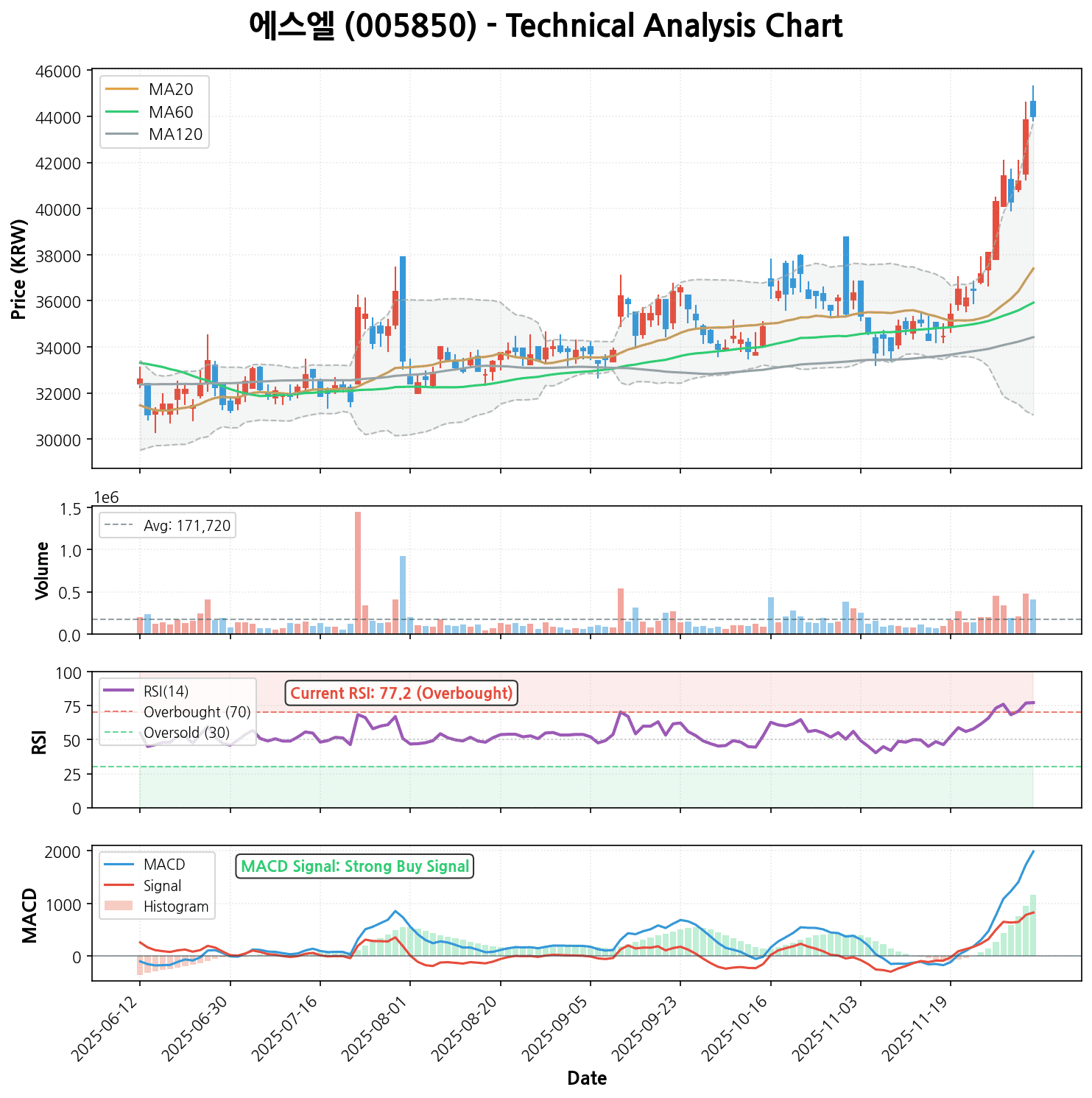Image resolution: width=1092 pixels, height=1098 pixels.
Task: Click the latest candlestick at top right
Action: [1033, 108]
